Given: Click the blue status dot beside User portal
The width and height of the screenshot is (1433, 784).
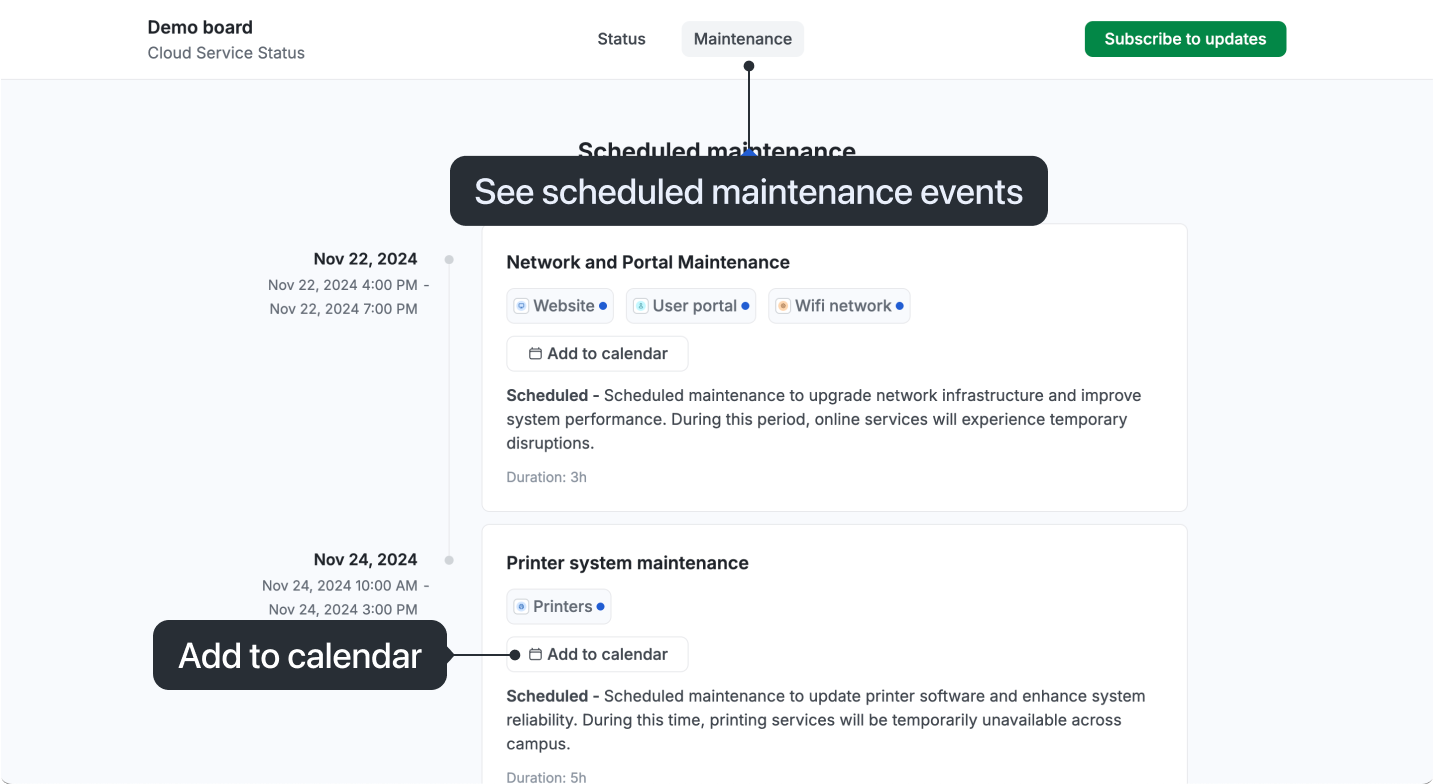Looking at the screenshot, I should click(745, 306).
